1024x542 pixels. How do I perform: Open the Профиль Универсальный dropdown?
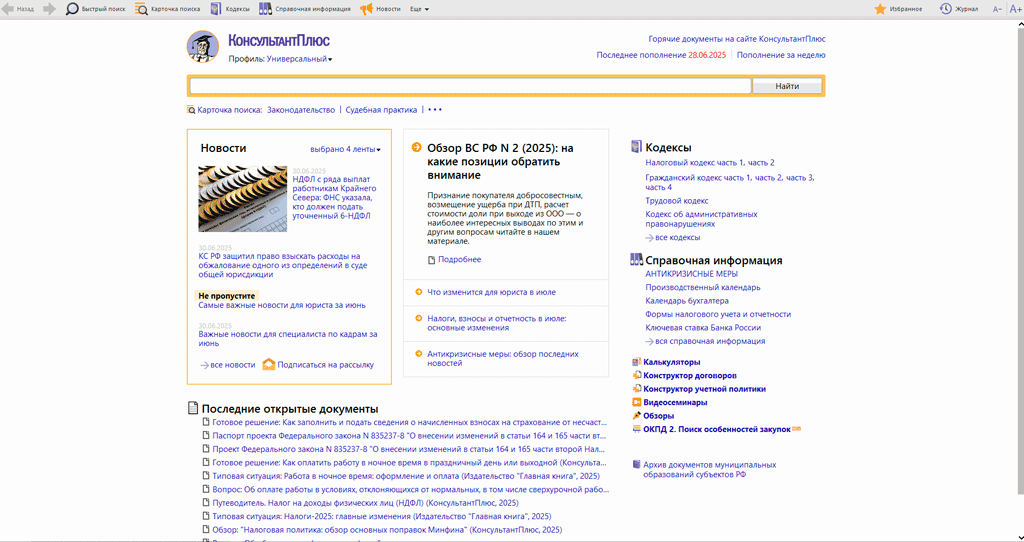(299, 59)
